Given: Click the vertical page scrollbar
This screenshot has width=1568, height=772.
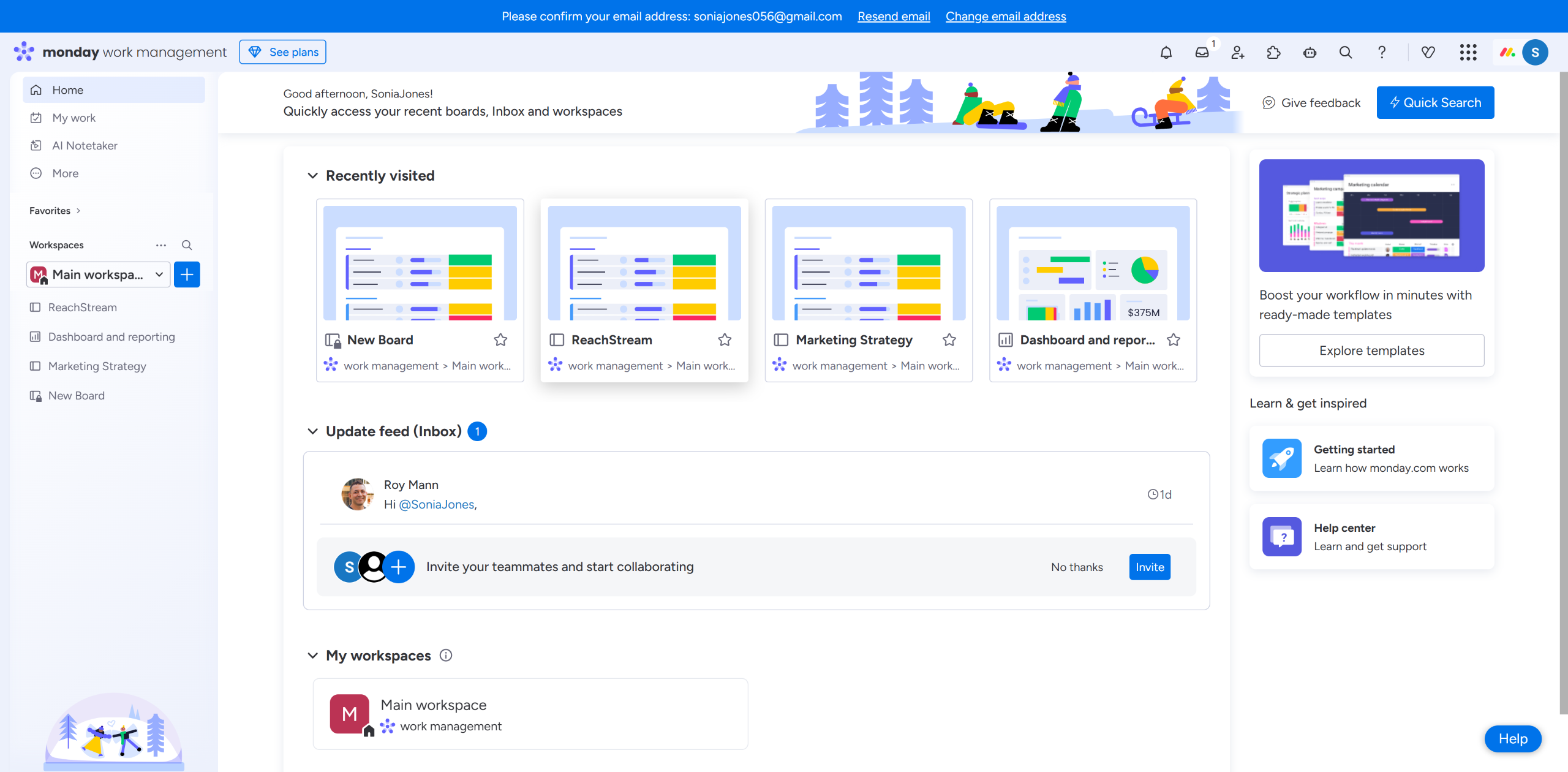Looking at the screenshot, I should tap(1563, 392).
